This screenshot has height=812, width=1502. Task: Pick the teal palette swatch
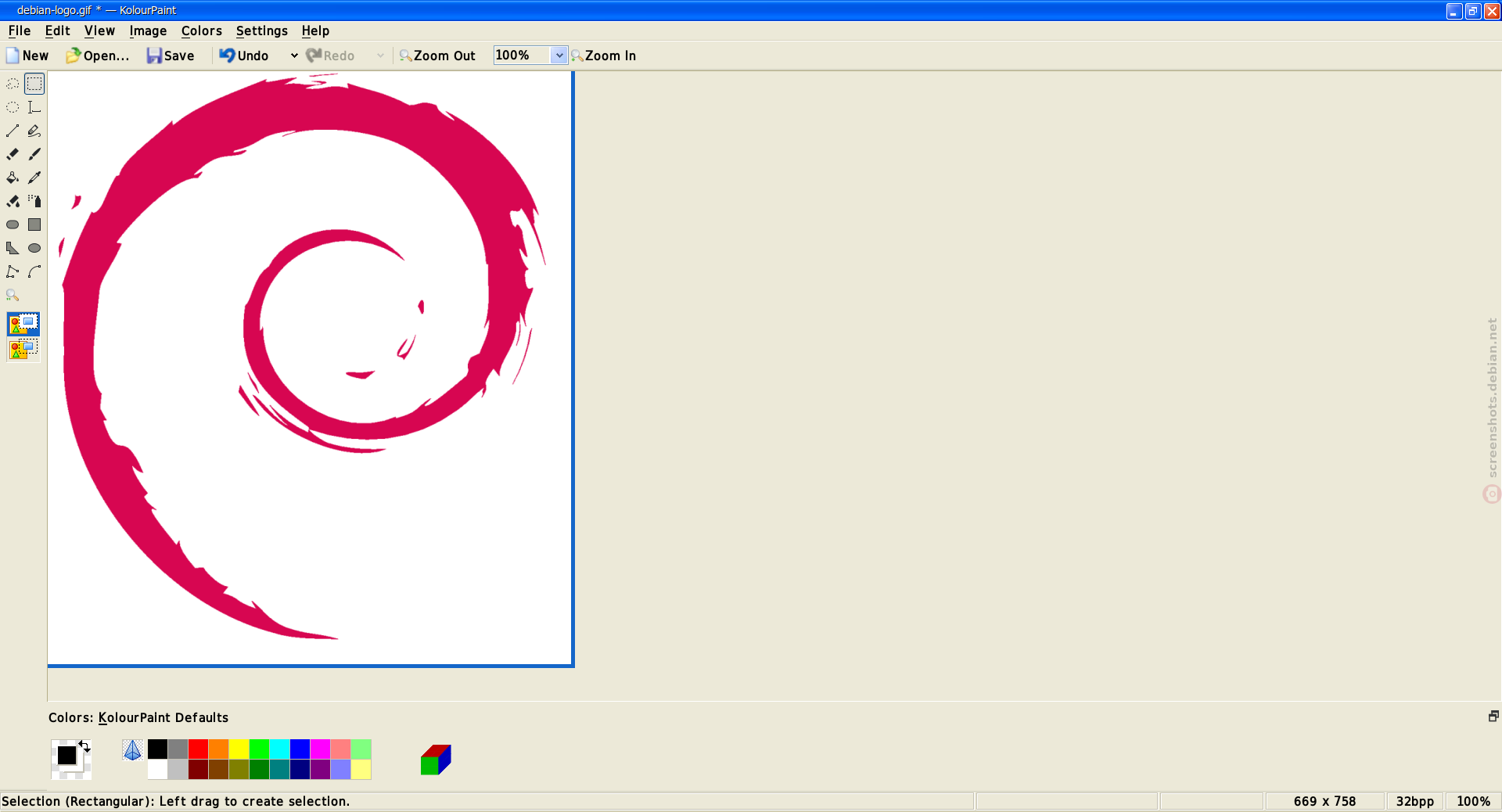tap(279, 770)
